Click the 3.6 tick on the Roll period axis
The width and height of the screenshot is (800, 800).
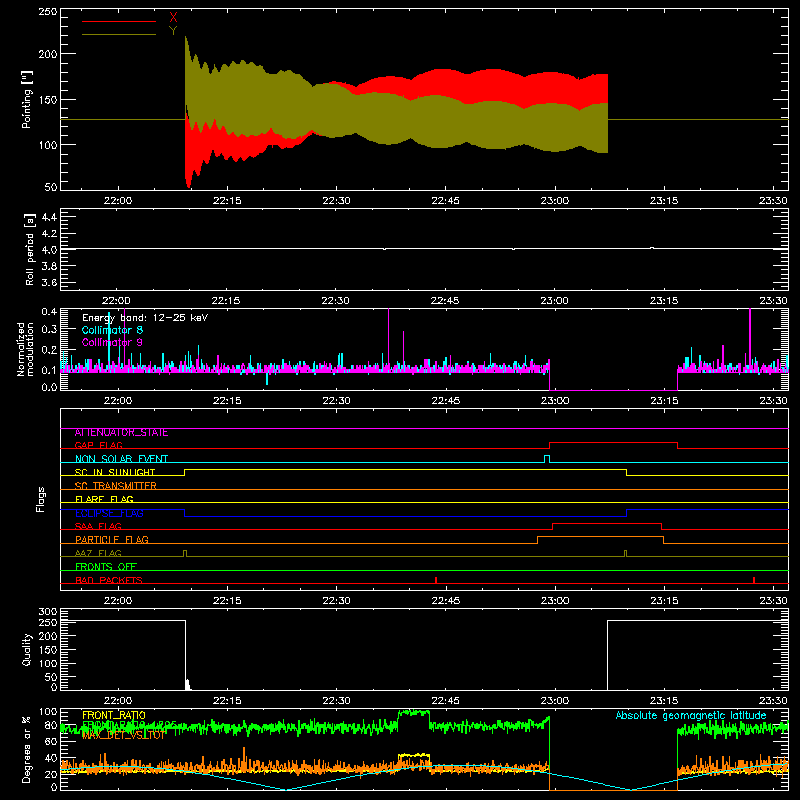click(49, 283)
